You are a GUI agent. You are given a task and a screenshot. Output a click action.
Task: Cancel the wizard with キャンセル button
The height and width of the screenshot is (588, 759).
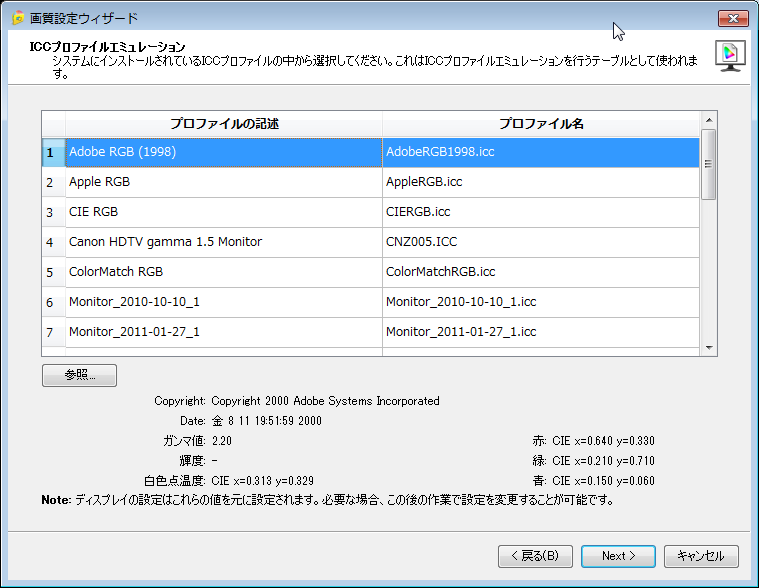(x=701, y=556)
